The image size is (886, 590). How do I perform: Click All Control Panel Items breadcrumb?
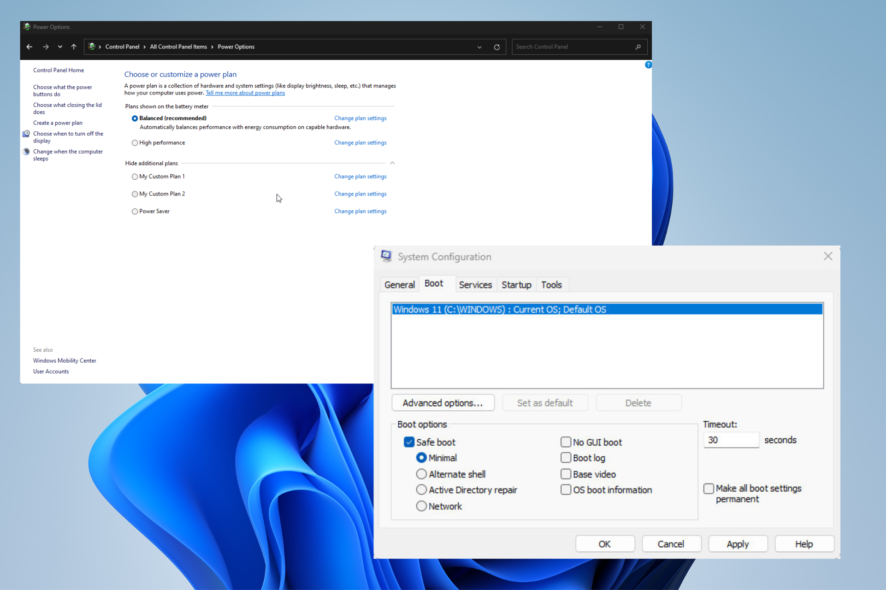[179, 47]
